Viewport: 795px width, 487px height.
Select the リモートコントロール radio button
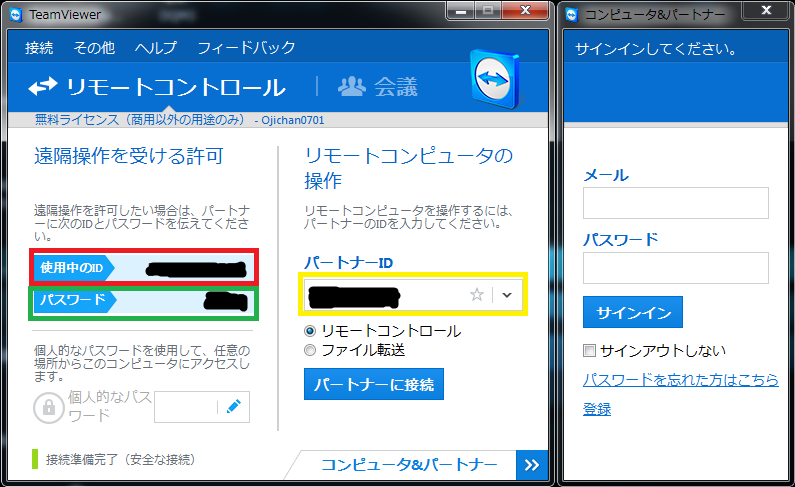tap(310, 331)
